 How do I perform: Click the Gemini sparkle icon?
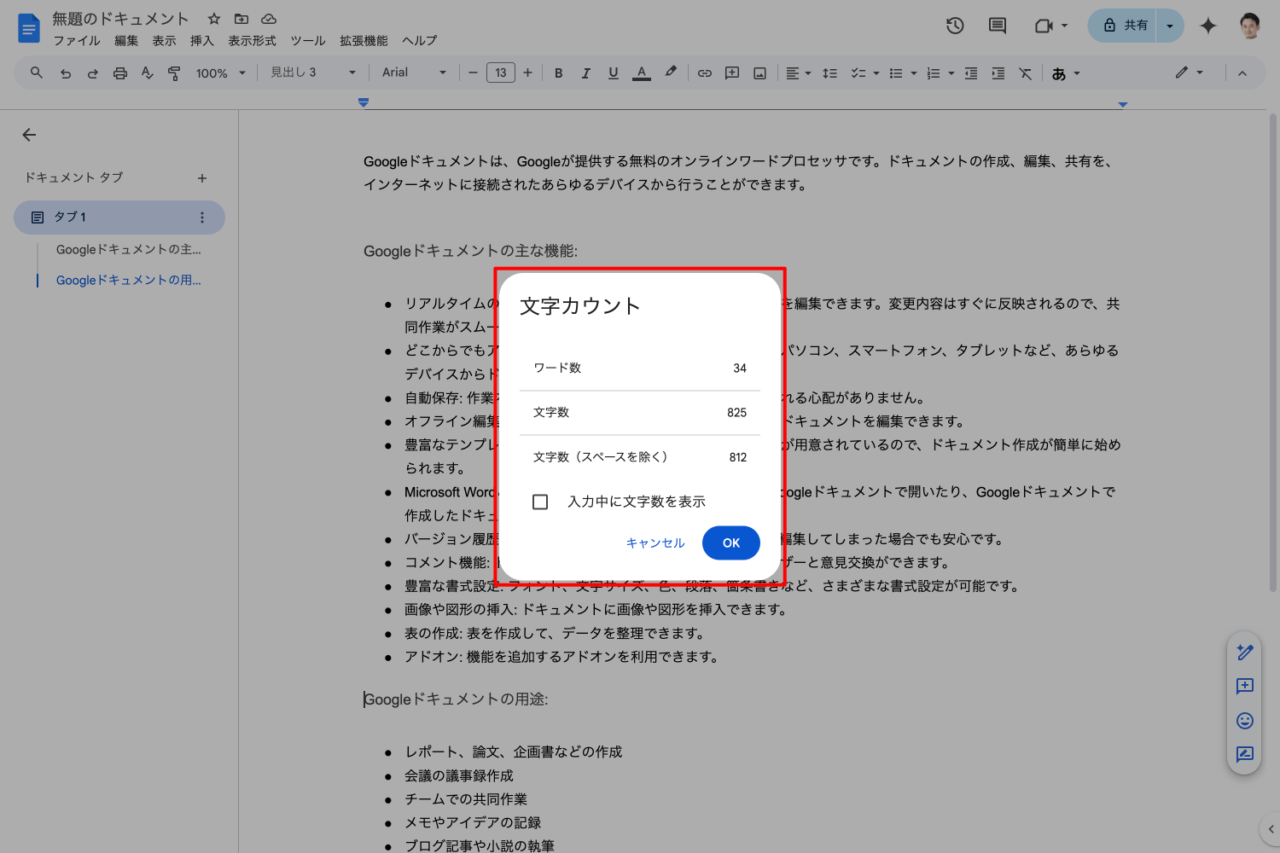tap(1208, 26)
